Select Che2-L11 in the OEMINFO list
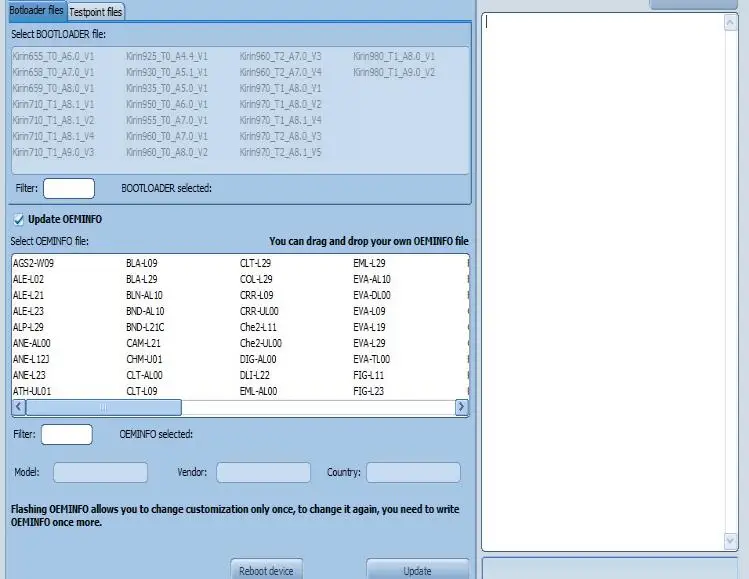 pyautogui.click(x=258, y=327)
